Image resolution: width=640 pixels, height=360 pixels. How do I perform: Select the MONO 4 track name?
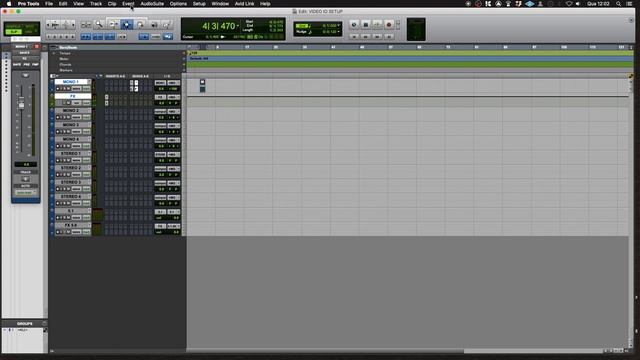(71, 139)
